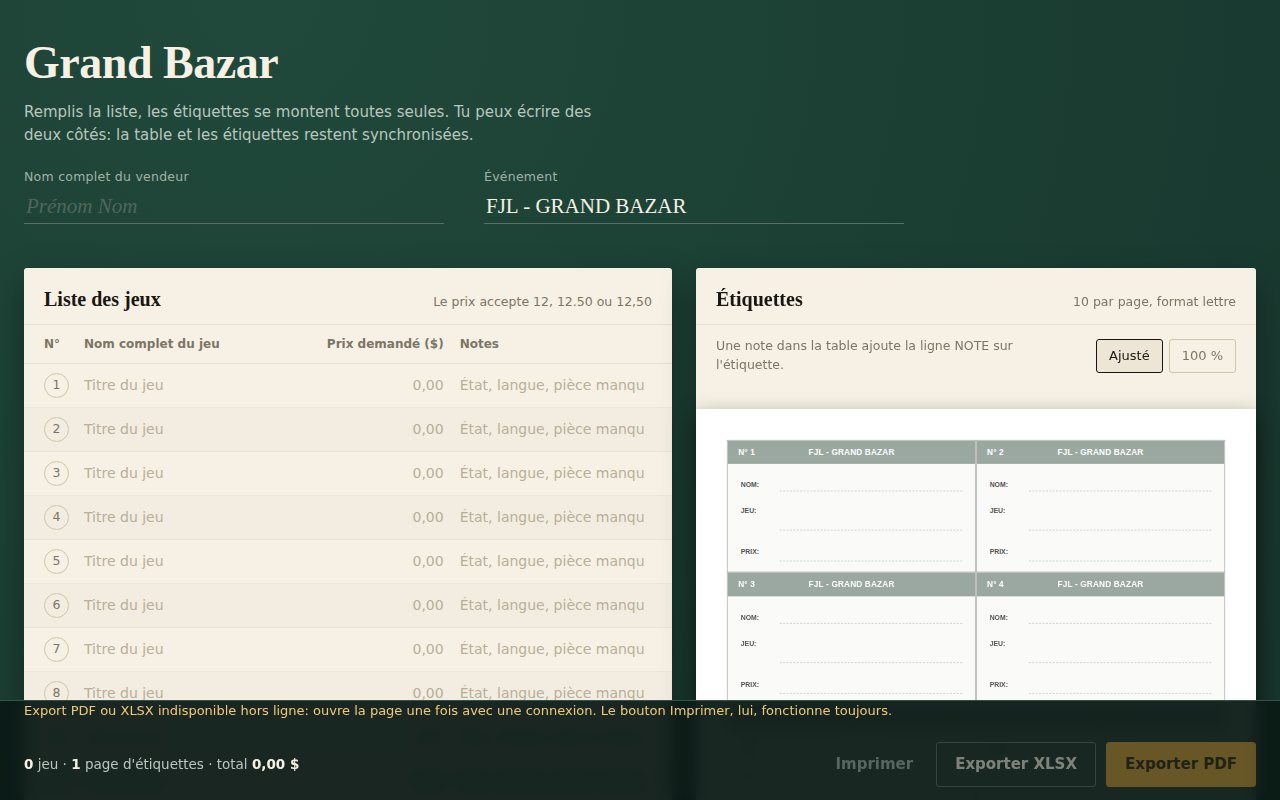Click the N° 2 label in the preview

click(x=995, y=452)
